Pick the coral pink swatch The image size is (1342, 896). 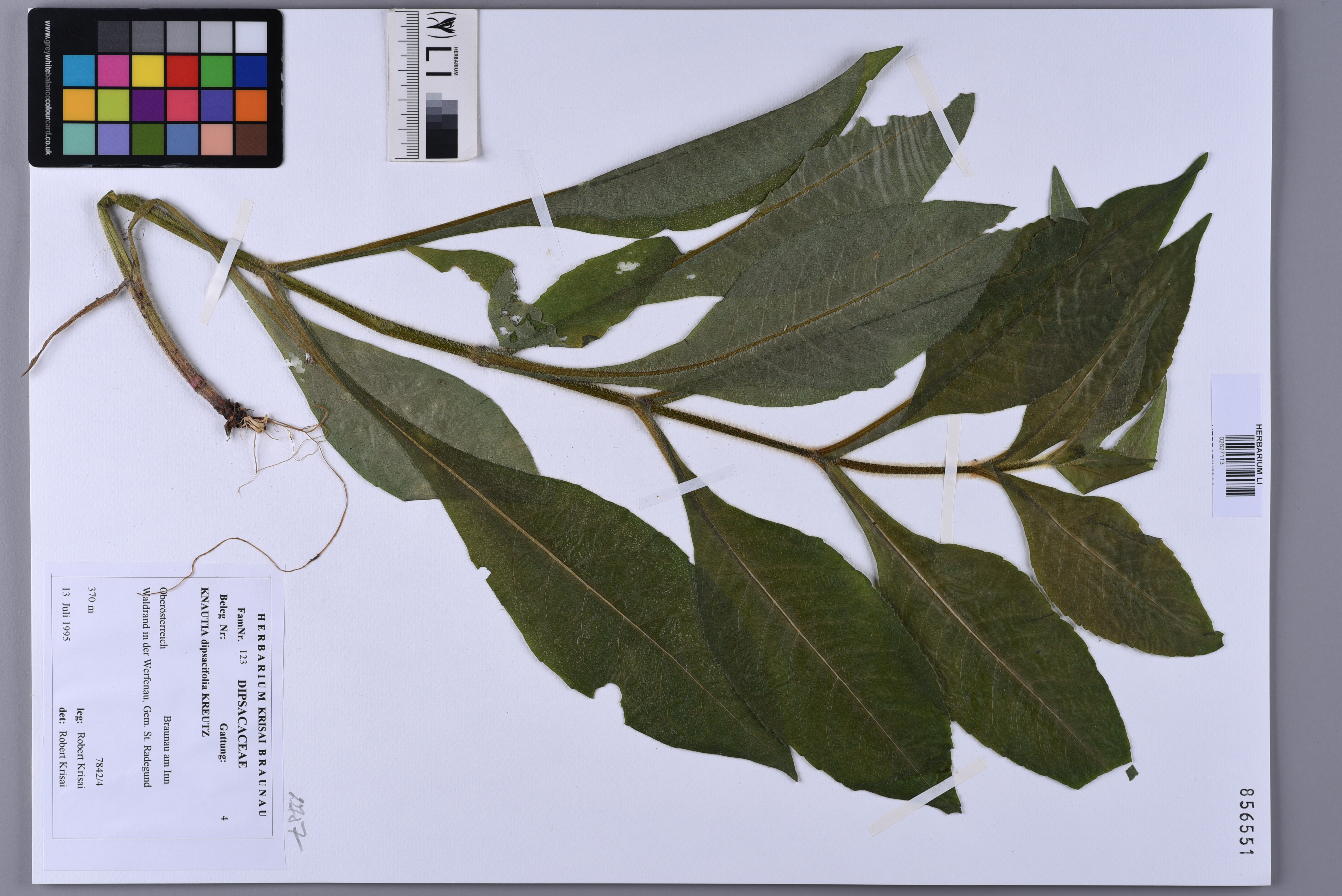(182, 105)
